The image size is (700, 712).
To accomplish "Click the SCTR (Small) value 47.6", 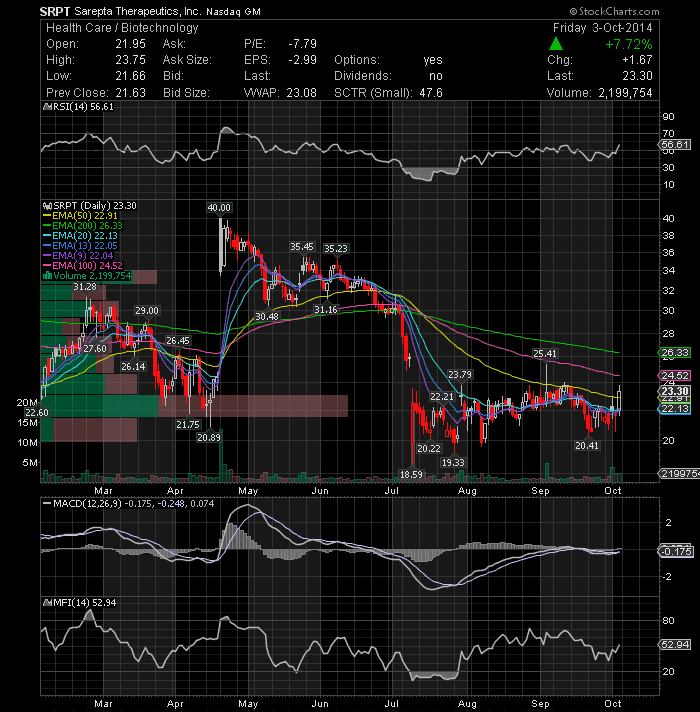I will [431, 93].
